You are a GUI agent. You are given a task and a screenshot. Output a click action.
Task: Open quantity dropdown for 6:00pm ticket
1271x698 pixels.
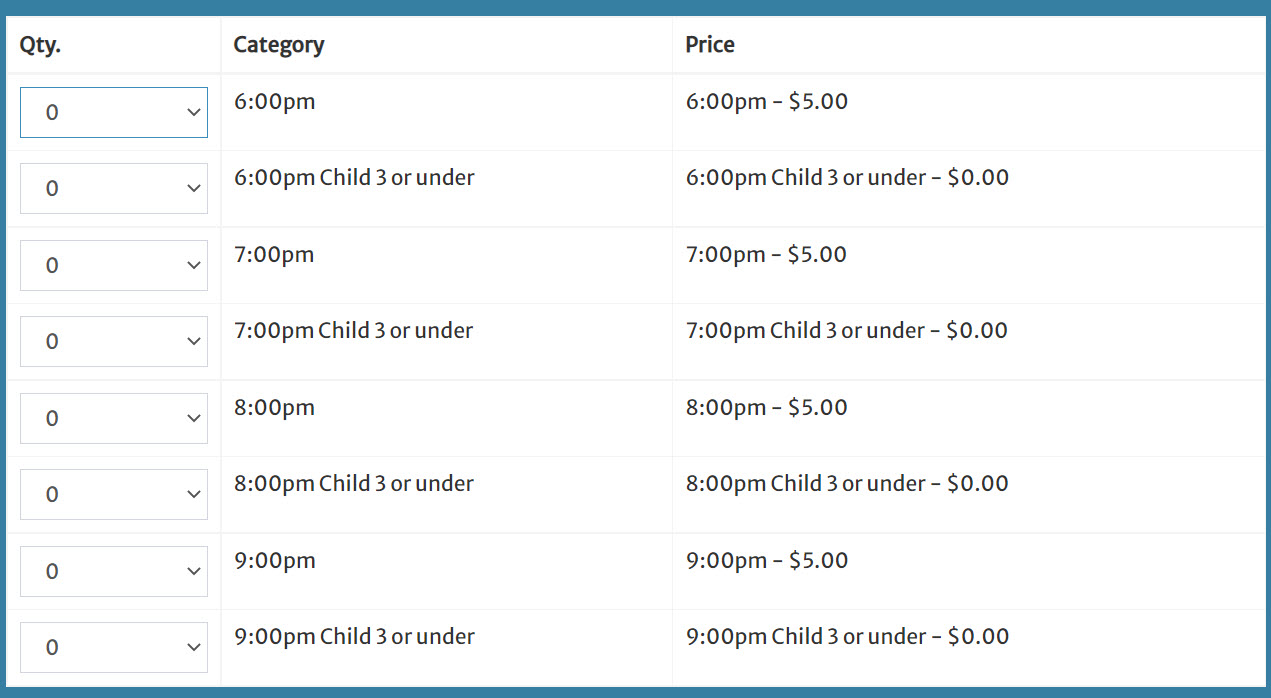click(x=114, y=112)
